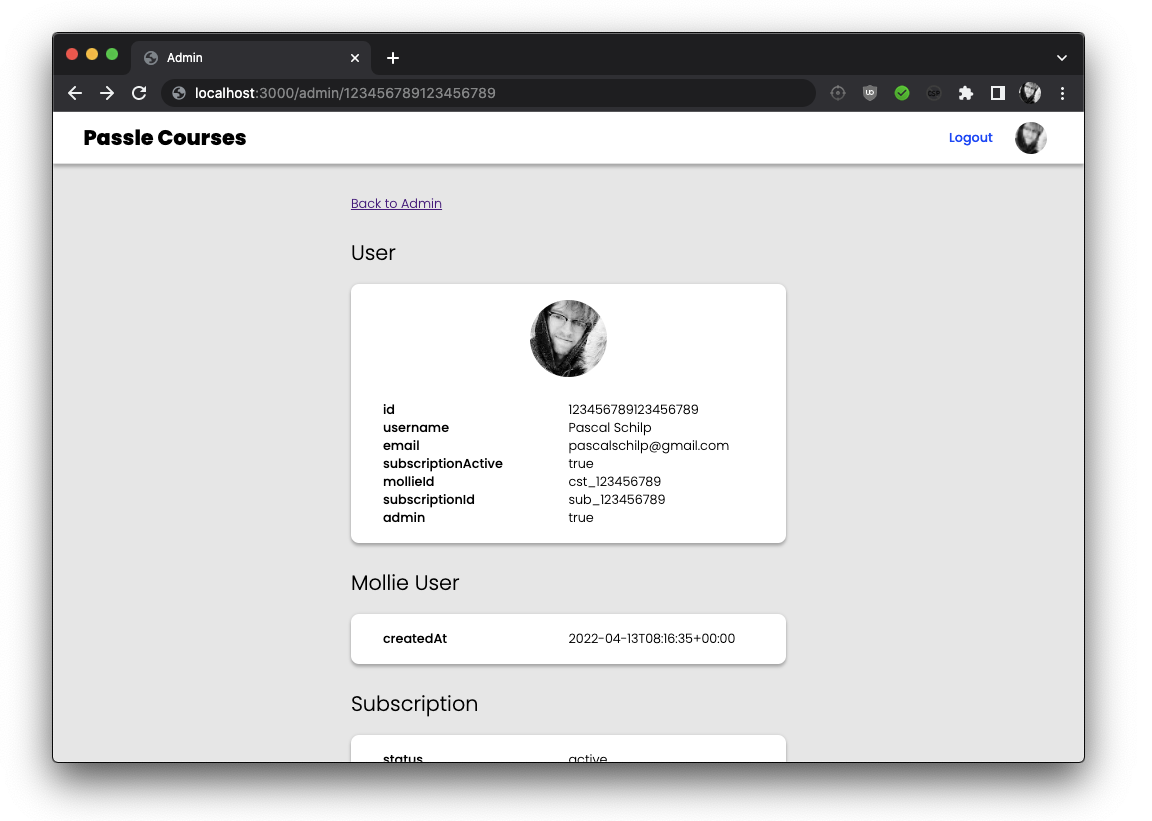
Task: Open Chrome profile avatar in toolbar
Action: tap(1030, 93)
